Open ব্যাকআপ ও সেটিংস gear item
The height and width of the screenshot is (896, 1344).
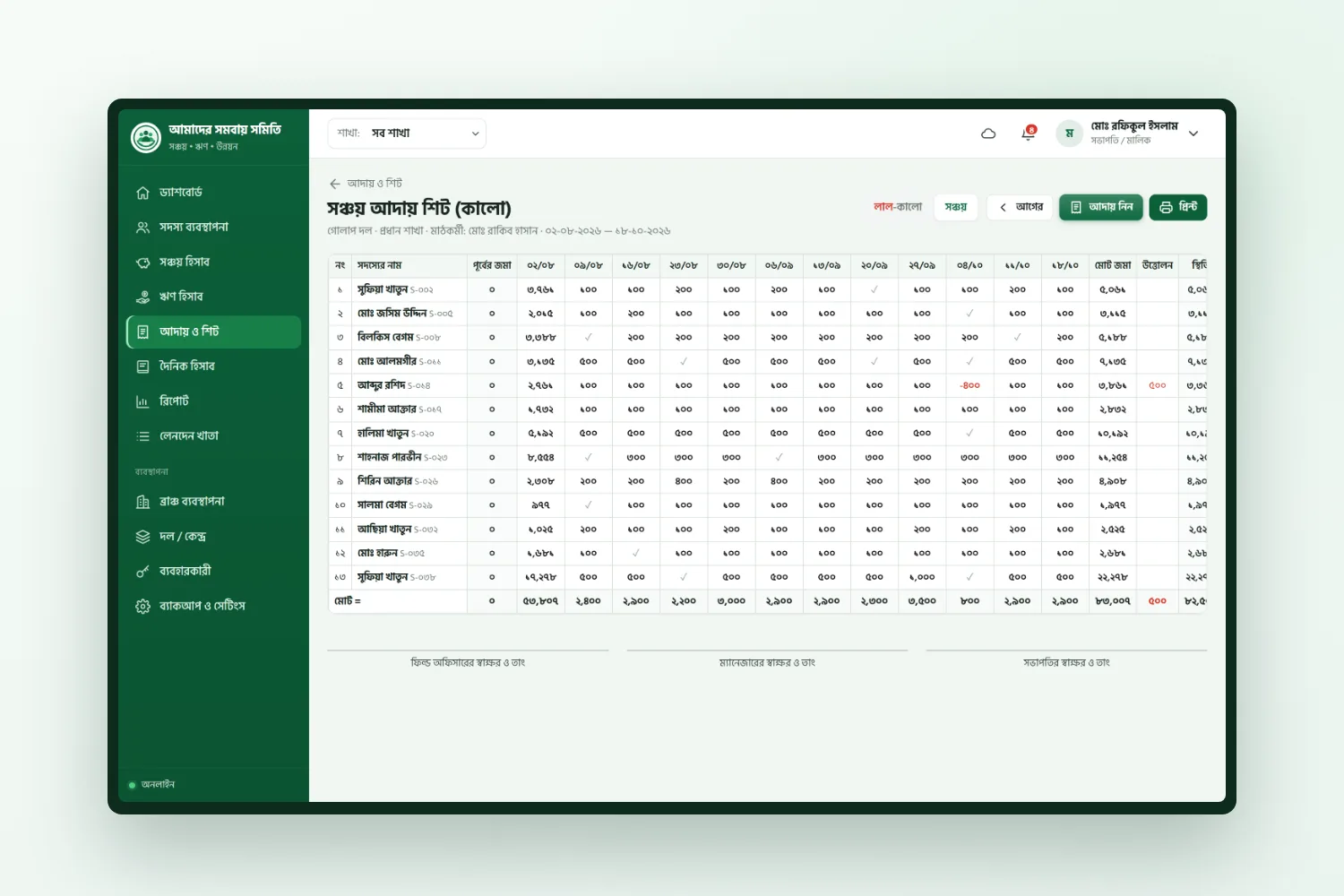213,607
